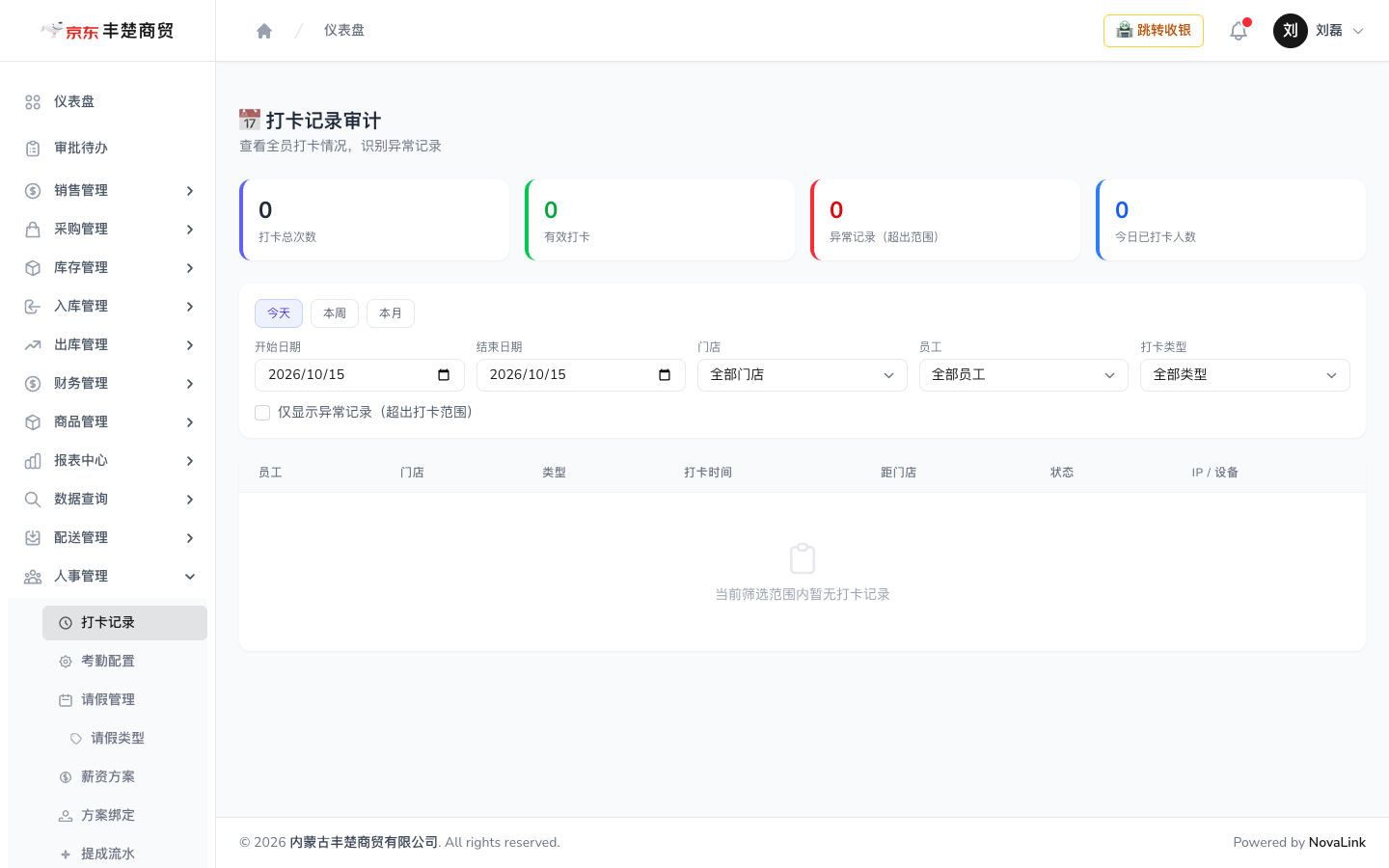Click the 刘 user avatar circle

(x=1291, y=31)
